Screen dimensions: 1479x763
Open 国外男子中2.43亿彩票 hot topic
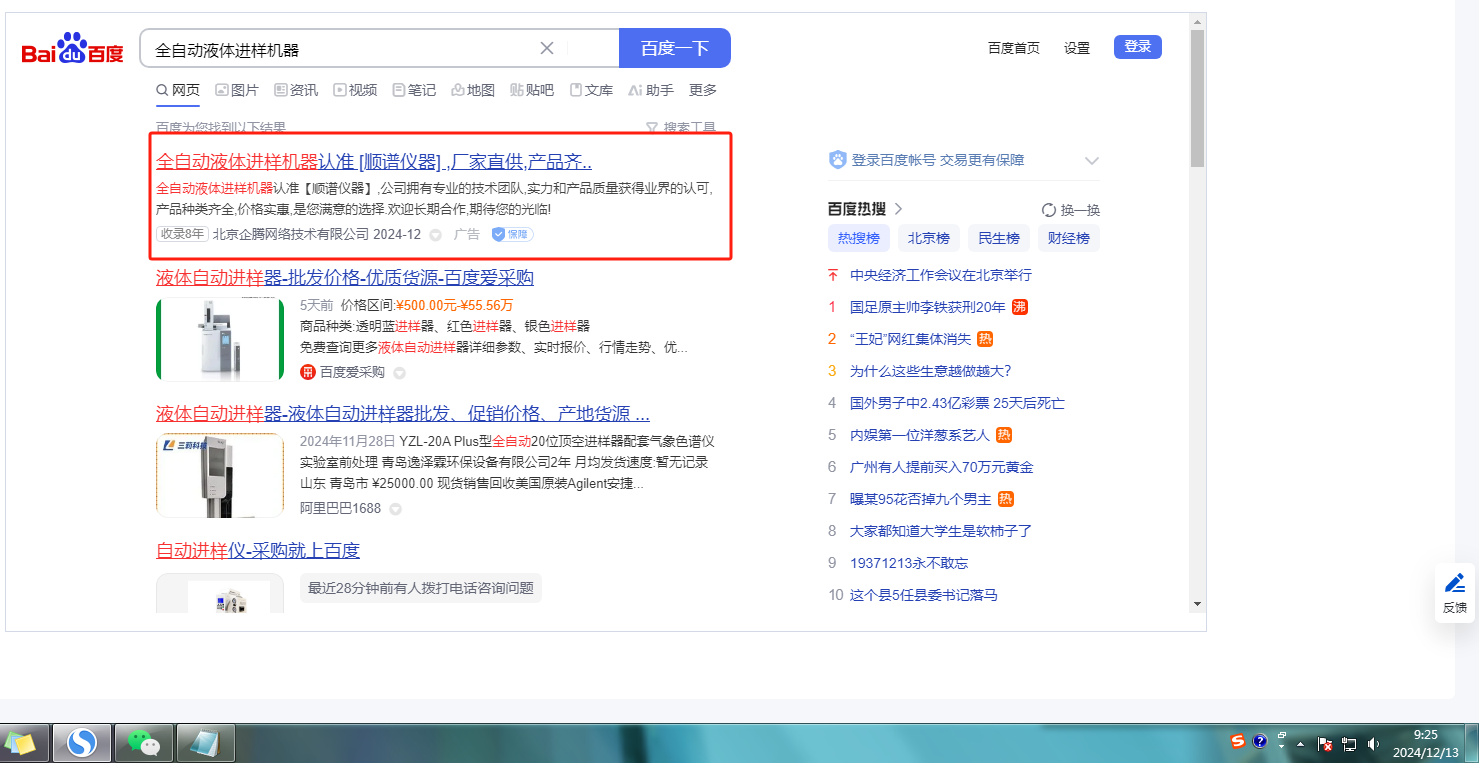[957, 403]
